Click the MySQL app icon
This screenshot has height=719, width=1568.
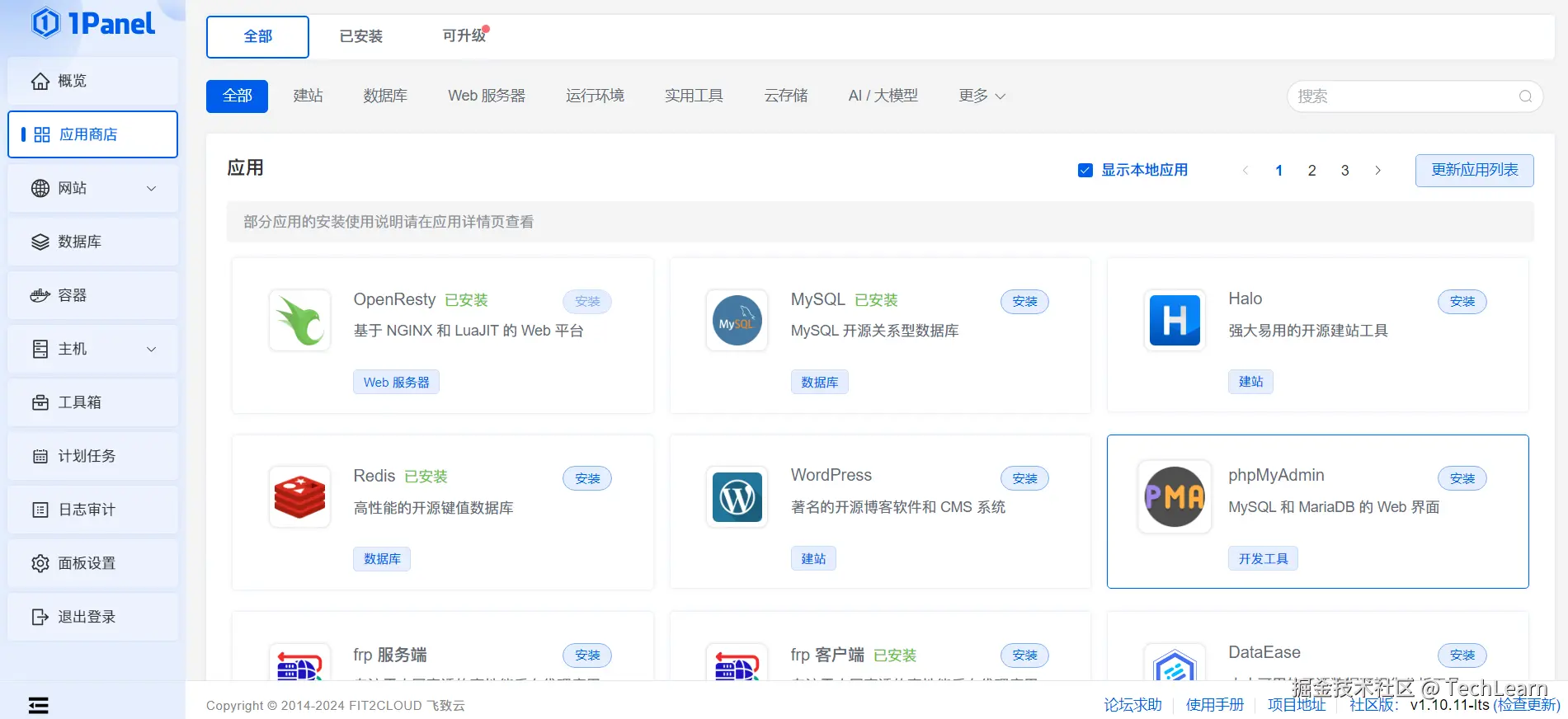pos(737,321)
